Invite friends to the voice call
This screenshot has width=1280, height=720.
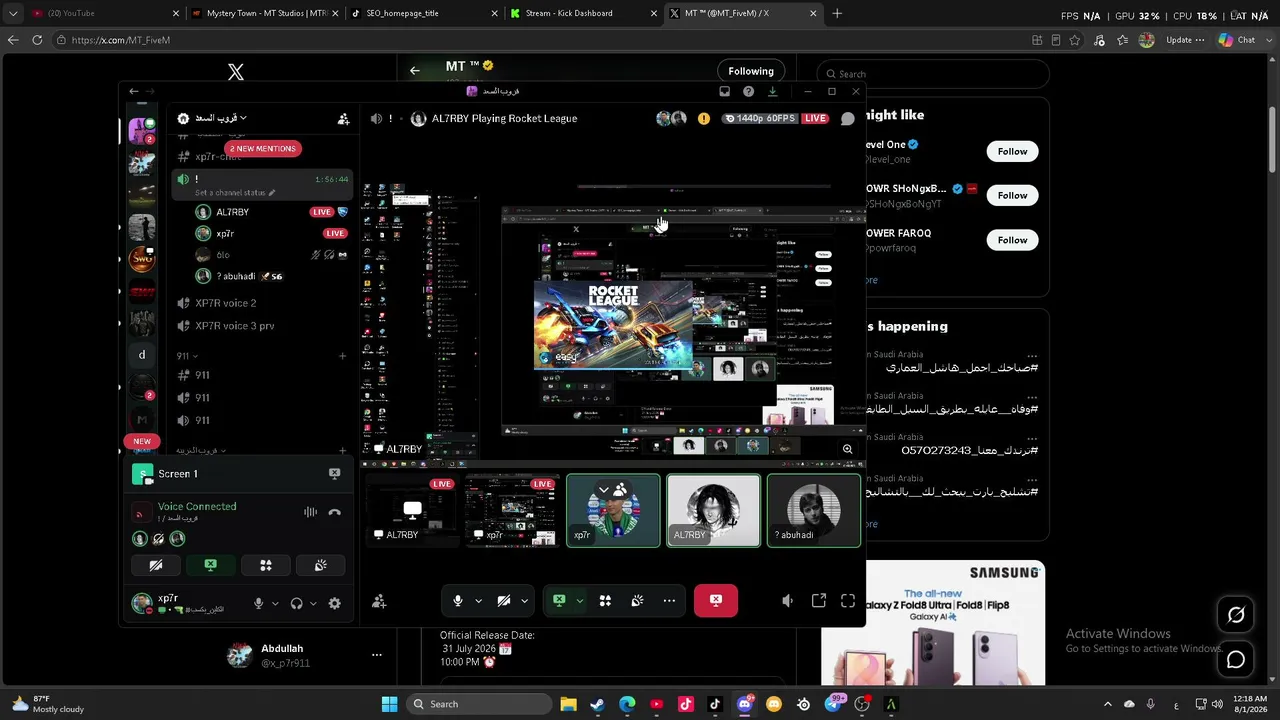[x=379, y=602]
